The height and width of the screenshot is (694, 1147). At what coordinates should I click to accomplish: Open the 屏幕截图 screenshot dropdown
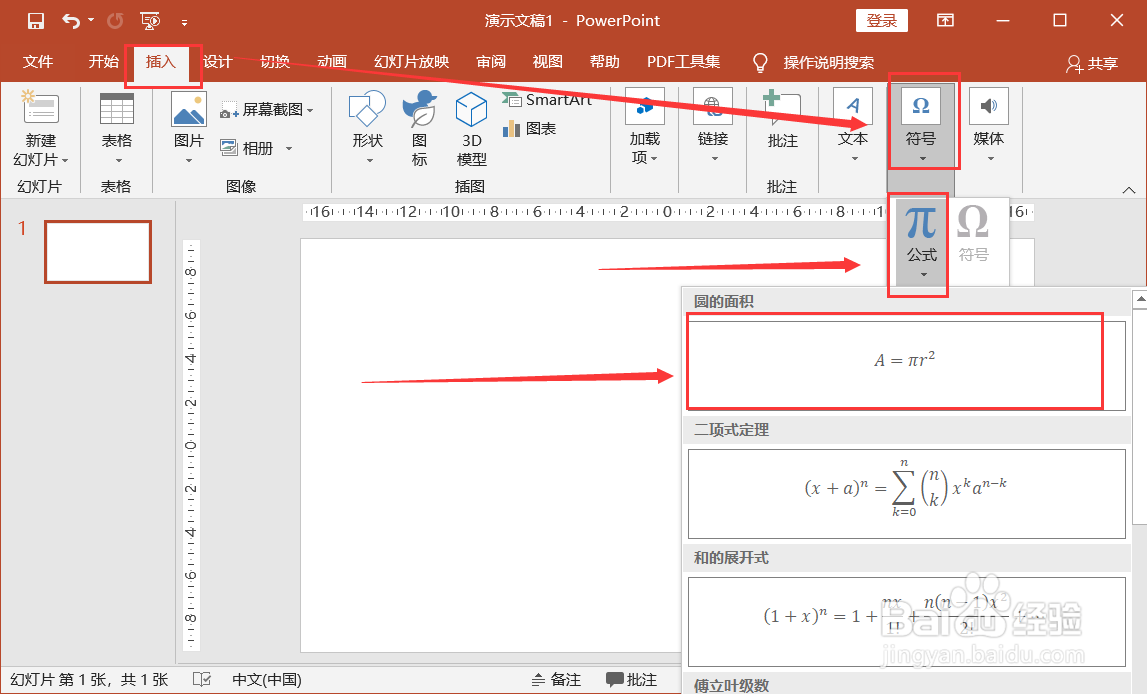tap(267, 110)
